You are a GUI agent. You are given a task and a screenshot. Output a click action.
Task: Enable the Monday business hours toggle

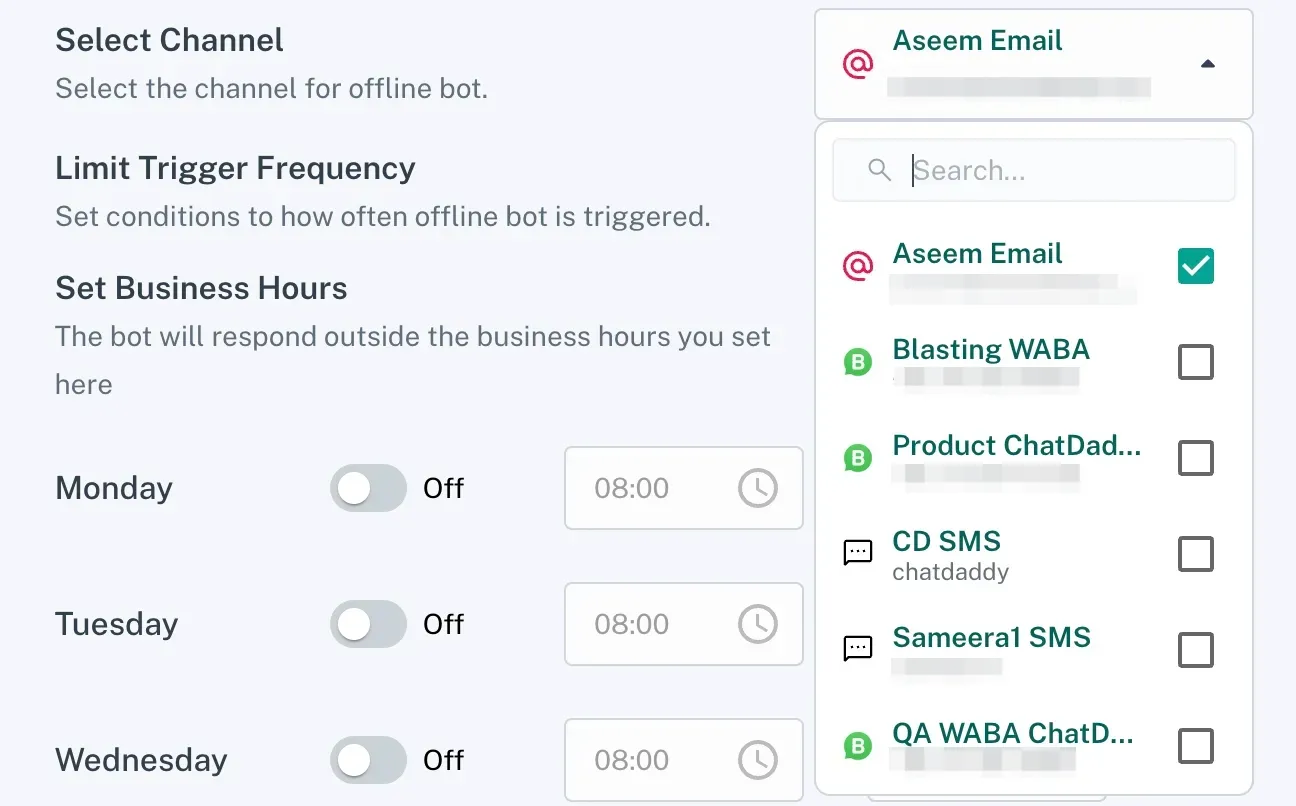[x=368, y=488]
